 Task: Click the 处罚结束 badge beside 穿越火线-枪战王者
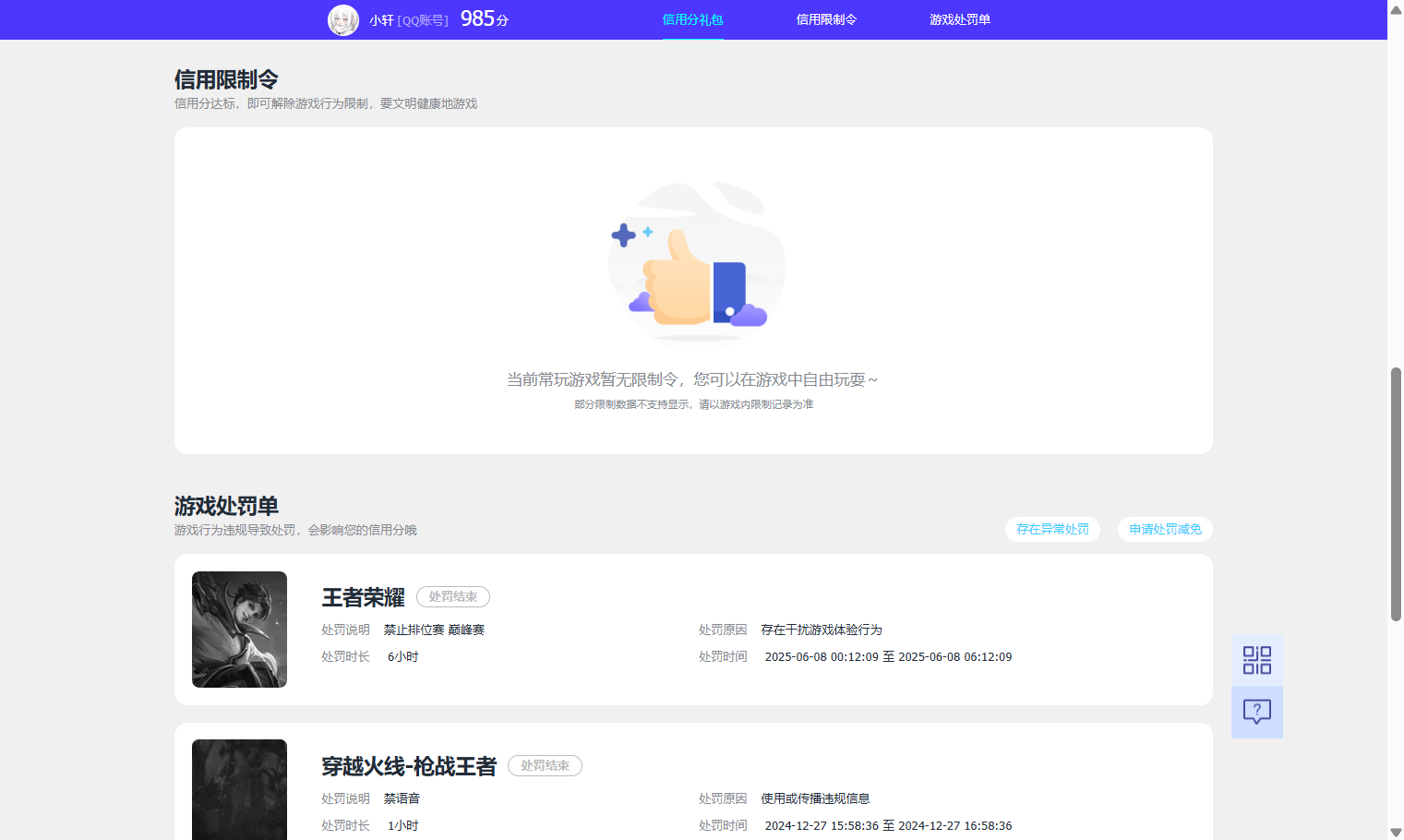point(545,765)
